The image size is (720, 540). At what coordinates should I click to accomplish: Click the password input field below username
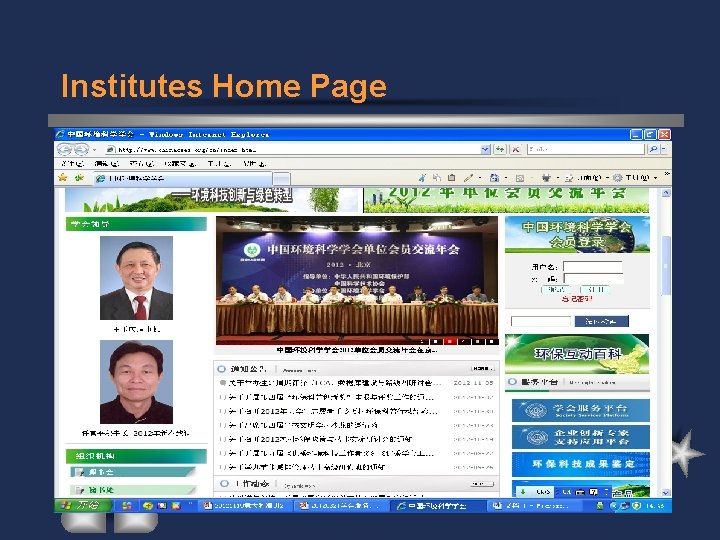[x=593, y=278]
